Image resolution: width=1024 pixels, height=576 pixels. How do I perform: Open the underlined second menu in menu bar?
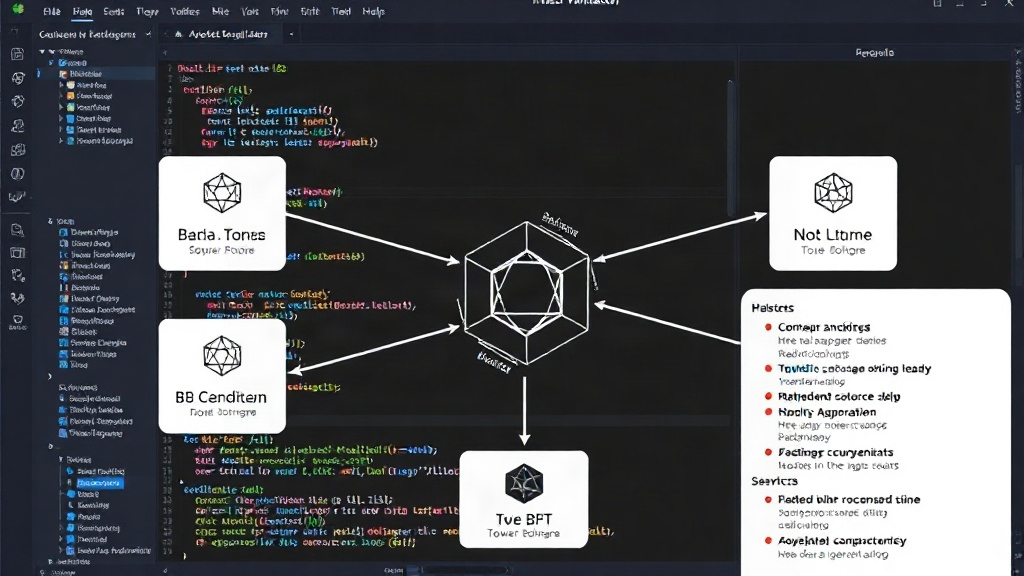tap(82, 12)
